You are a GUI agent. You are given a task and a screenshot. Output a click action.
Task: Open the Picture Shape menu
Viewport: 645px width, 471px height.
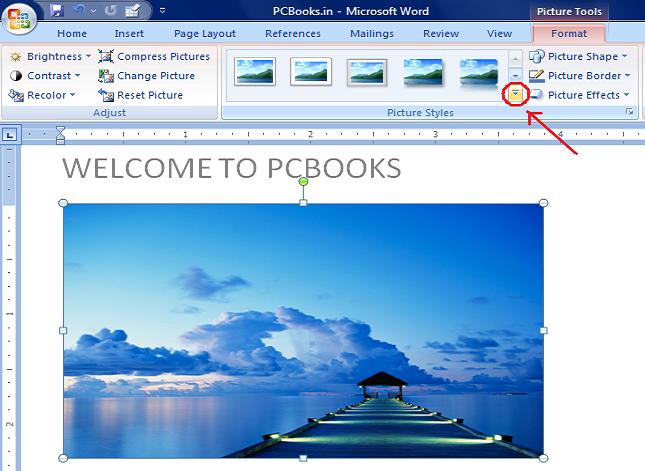tap(579, 57)
